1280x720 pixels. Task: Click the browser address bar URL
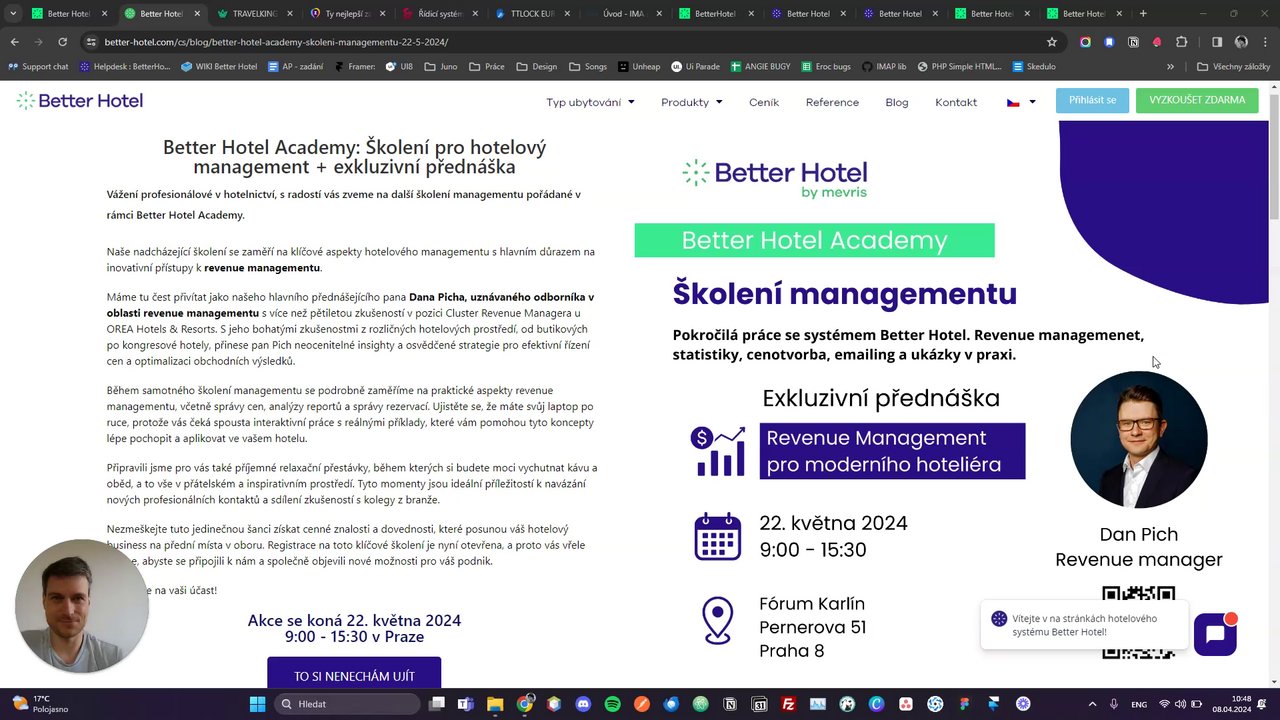[x=276, y=42]
